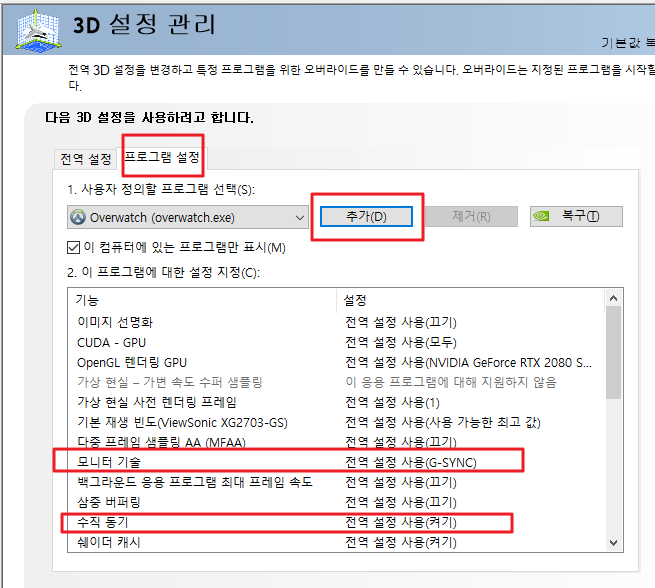
Task: Click 이미지 선명화 value 전역 설정 사용(끄기)
Action: [401, 322]
